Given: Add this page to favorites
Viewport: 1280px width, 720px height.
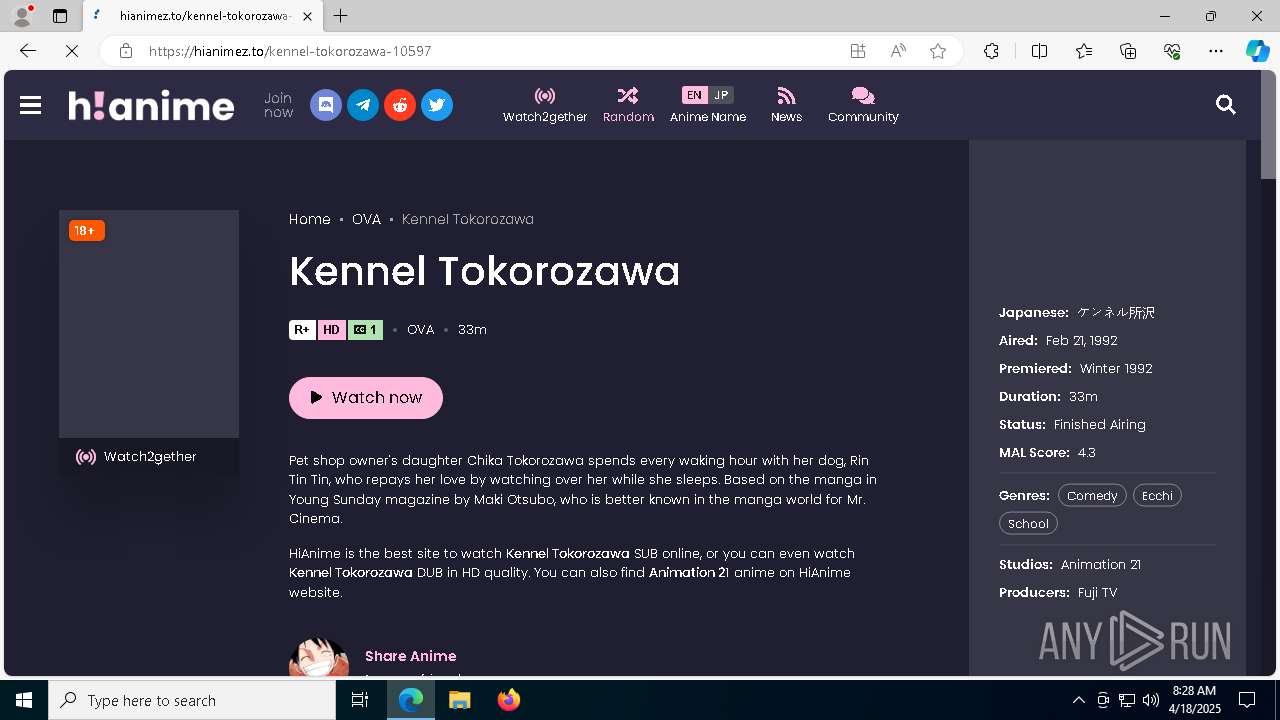Looking at the screenshot, I should pyautogui.click(x=938, y=51).
